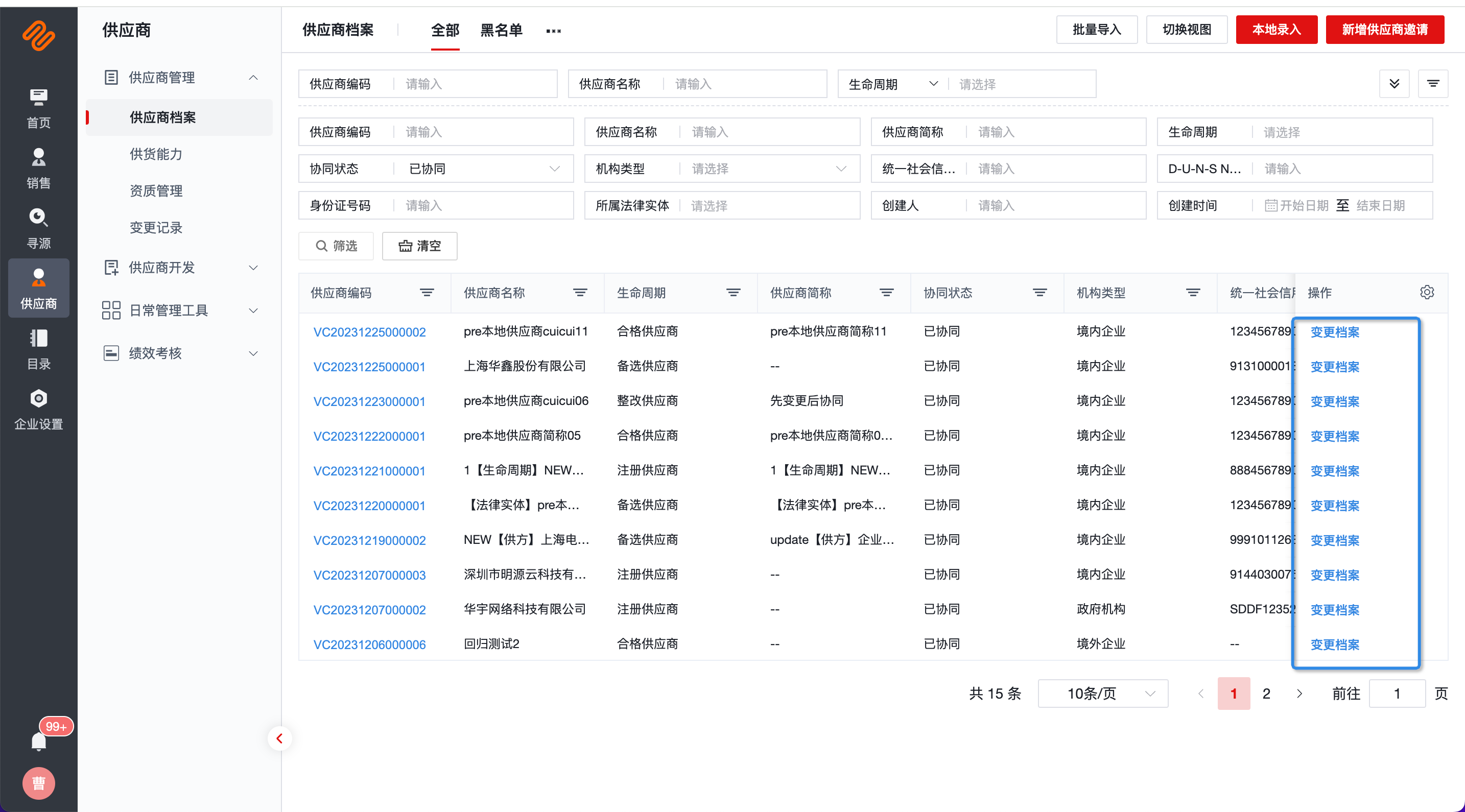Open the 寻源 sourcing sidebar icon

point(39,229)
